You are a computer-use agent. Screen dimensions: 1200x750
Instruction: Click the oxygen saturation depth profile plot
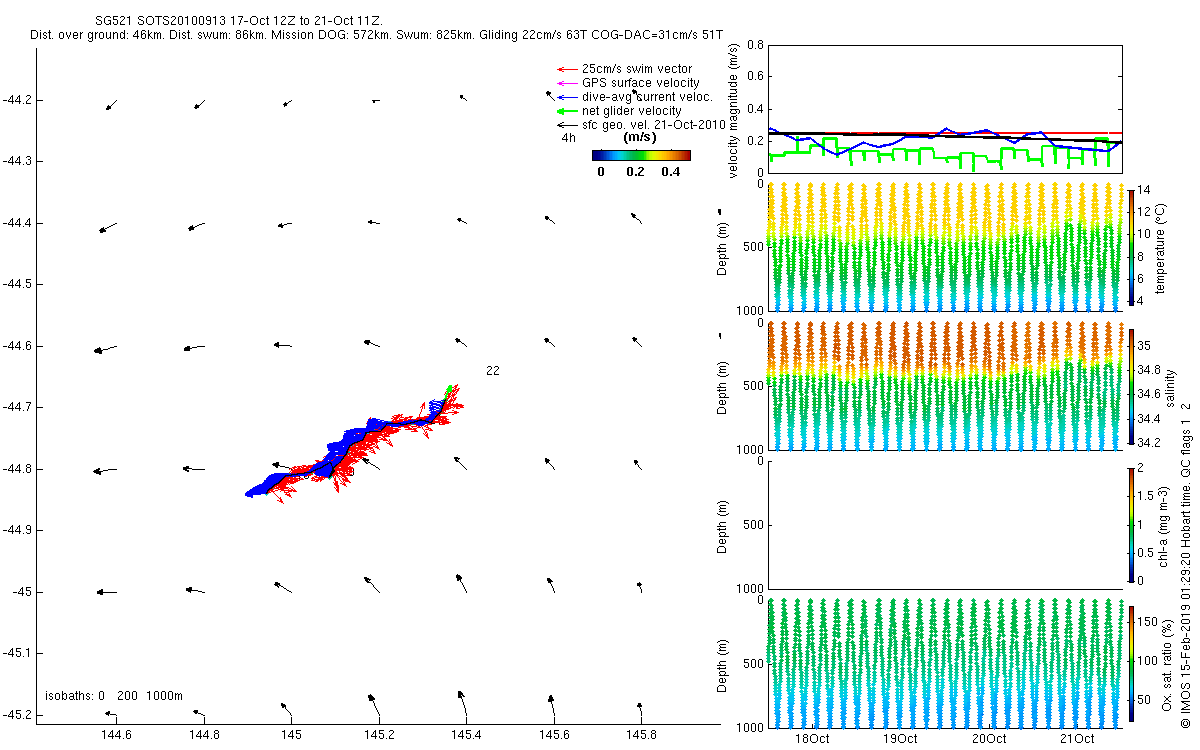pyautogui.click(x=944, y=662)
